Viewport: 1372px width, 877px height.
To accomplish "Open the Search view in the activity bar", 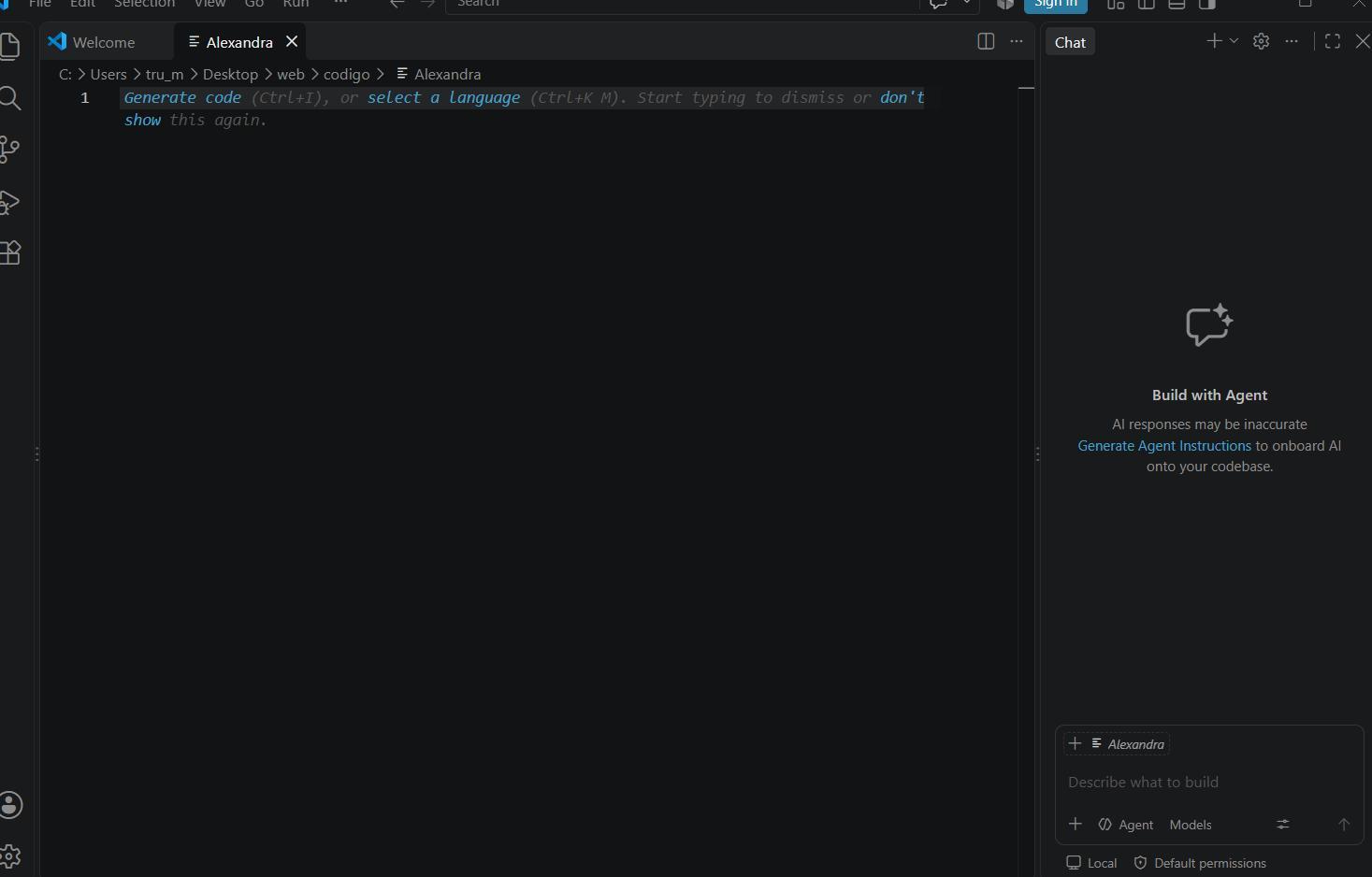I will [9, 98].
